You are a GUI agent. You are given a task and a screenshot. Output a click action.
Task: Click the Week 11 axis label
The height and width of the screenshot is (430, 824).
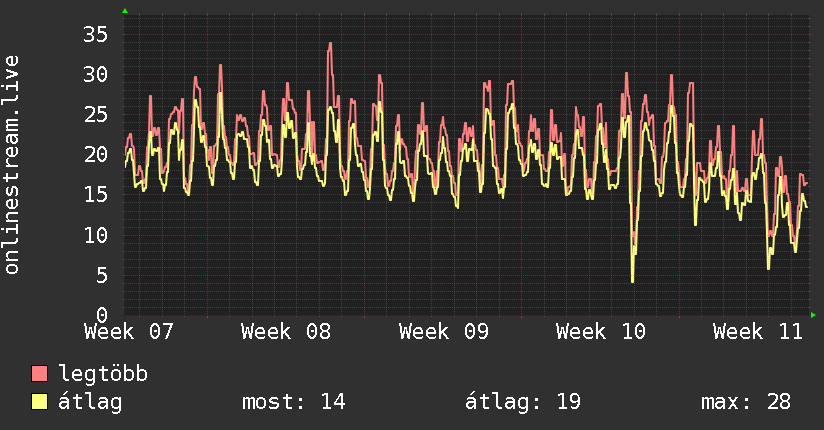tap(758, 332)
